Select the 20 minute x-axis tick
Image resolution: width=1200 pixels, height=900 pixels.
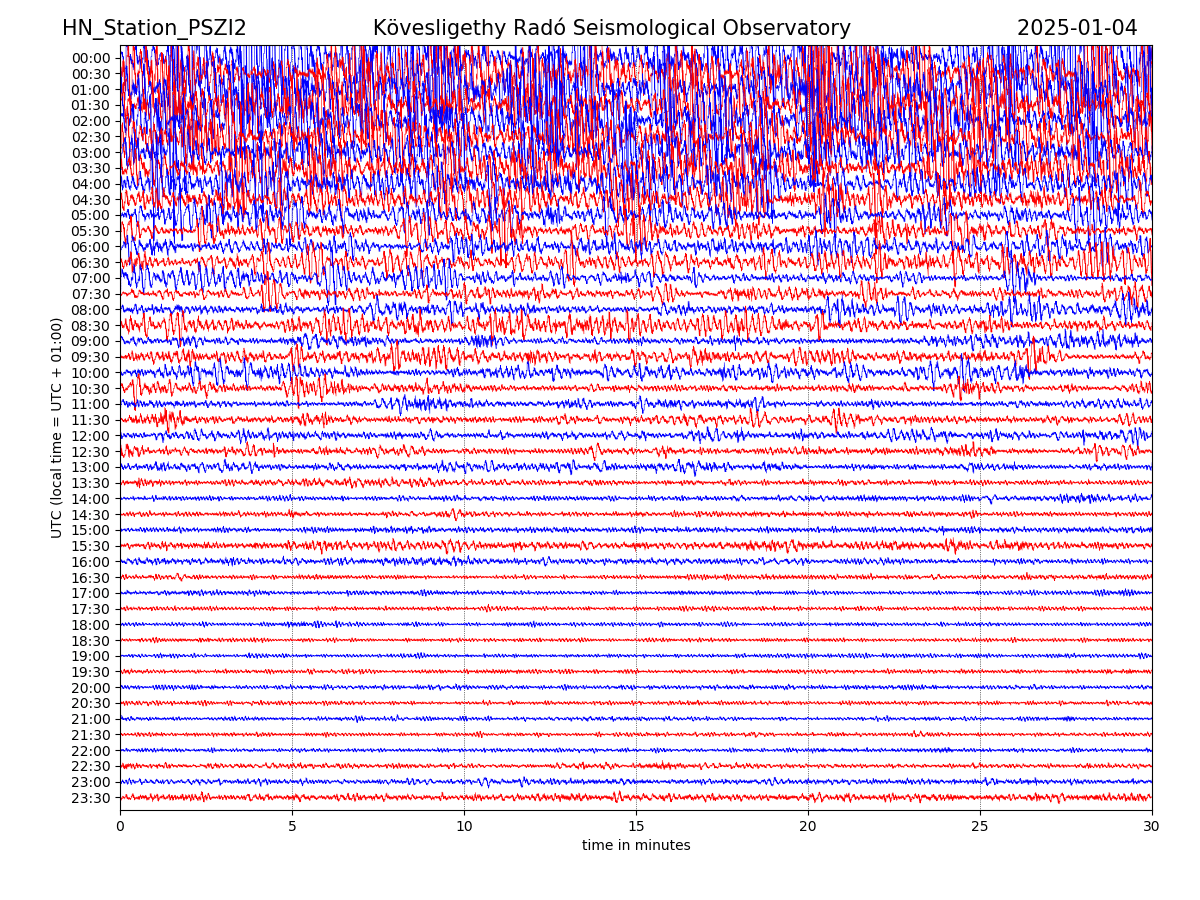pyautogui.click(x=808, y=826)
